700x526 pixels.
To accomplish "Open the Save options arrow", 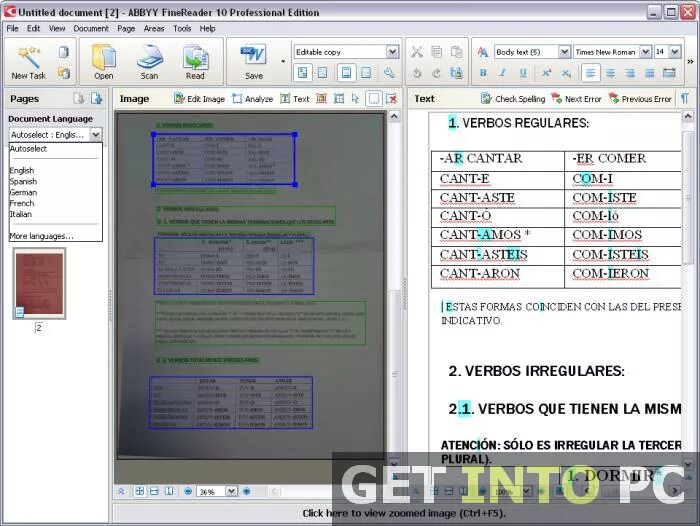I will point(283,61).
